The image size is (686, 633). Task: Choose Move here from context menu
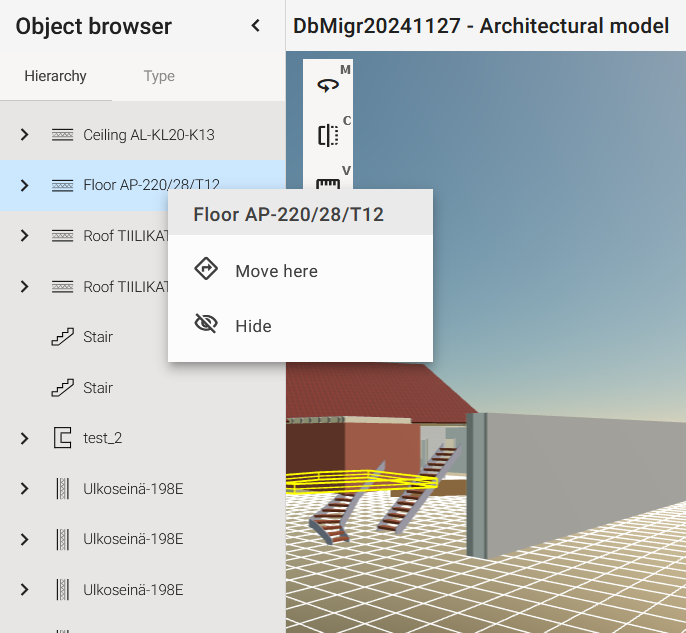click(x=276, y=271)
